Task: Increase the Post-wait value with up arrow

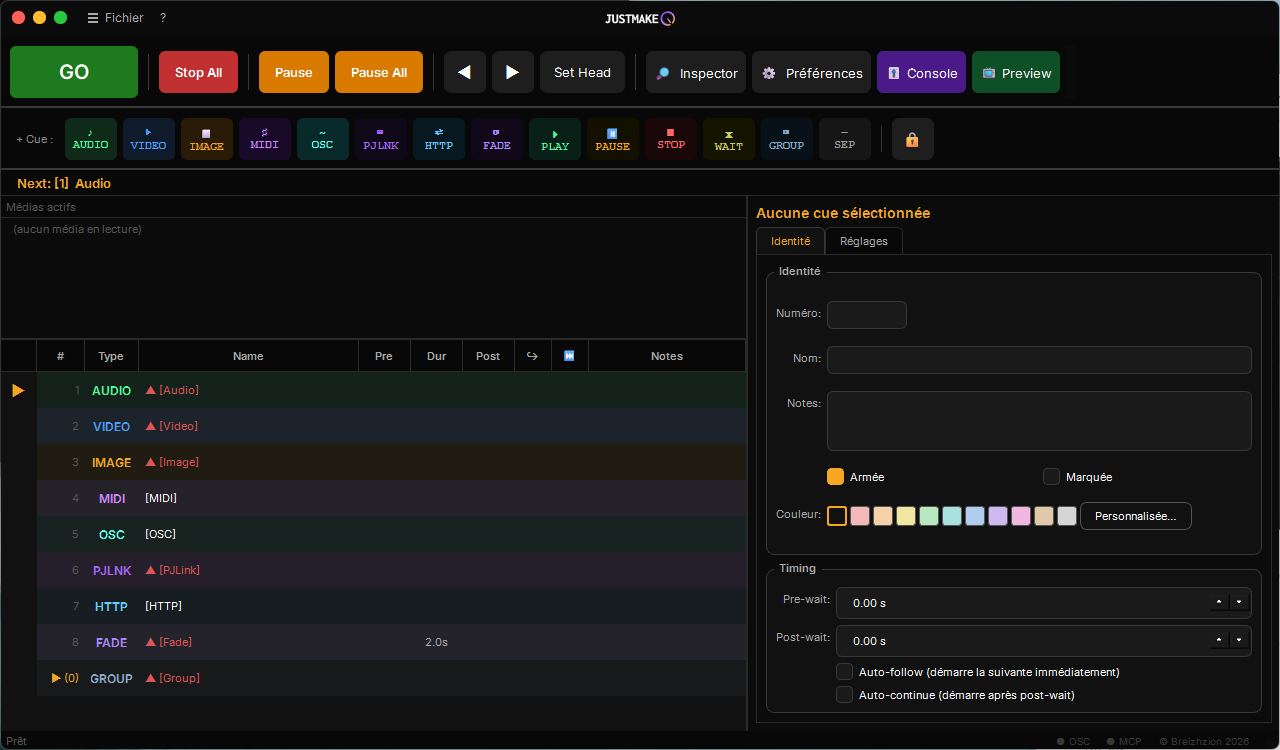Action: coord(1219,640)
